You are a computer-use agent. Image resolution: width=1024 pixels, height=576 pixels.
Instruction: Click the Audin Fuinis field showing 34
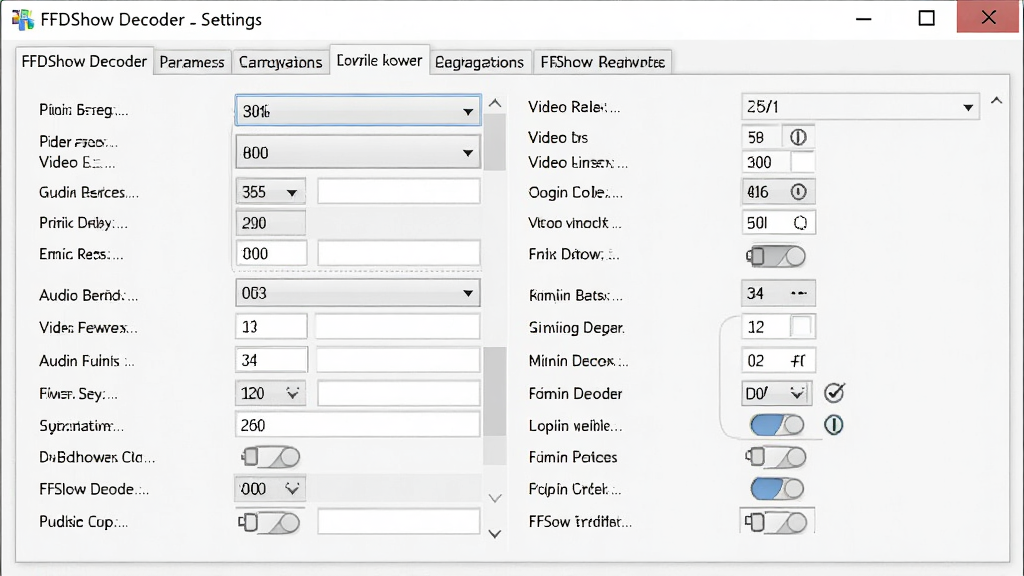coord(271,360)
